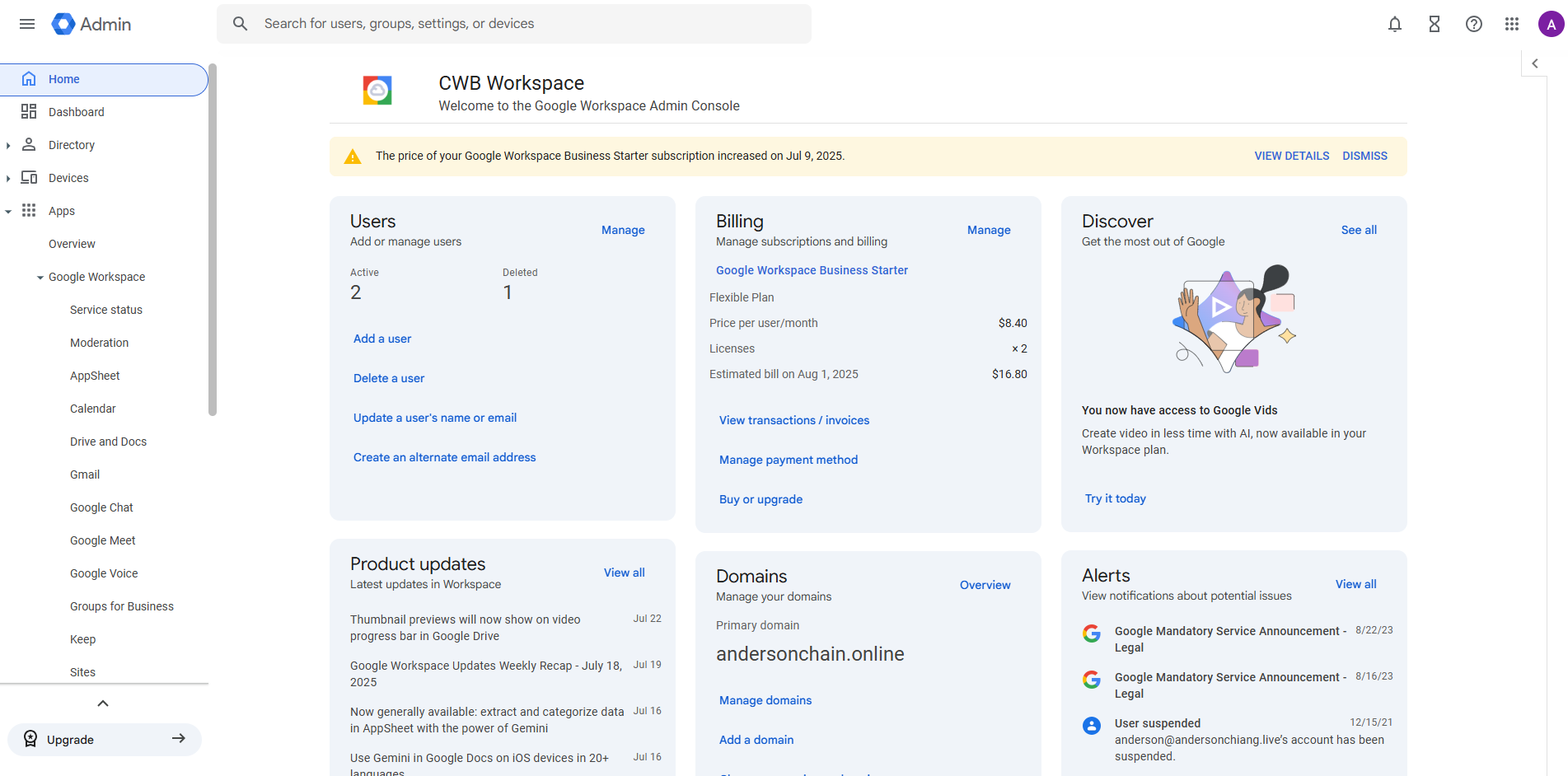The image size is (1568, 776).
Task: Click View all in Product updates
Action: pos(625,573)
